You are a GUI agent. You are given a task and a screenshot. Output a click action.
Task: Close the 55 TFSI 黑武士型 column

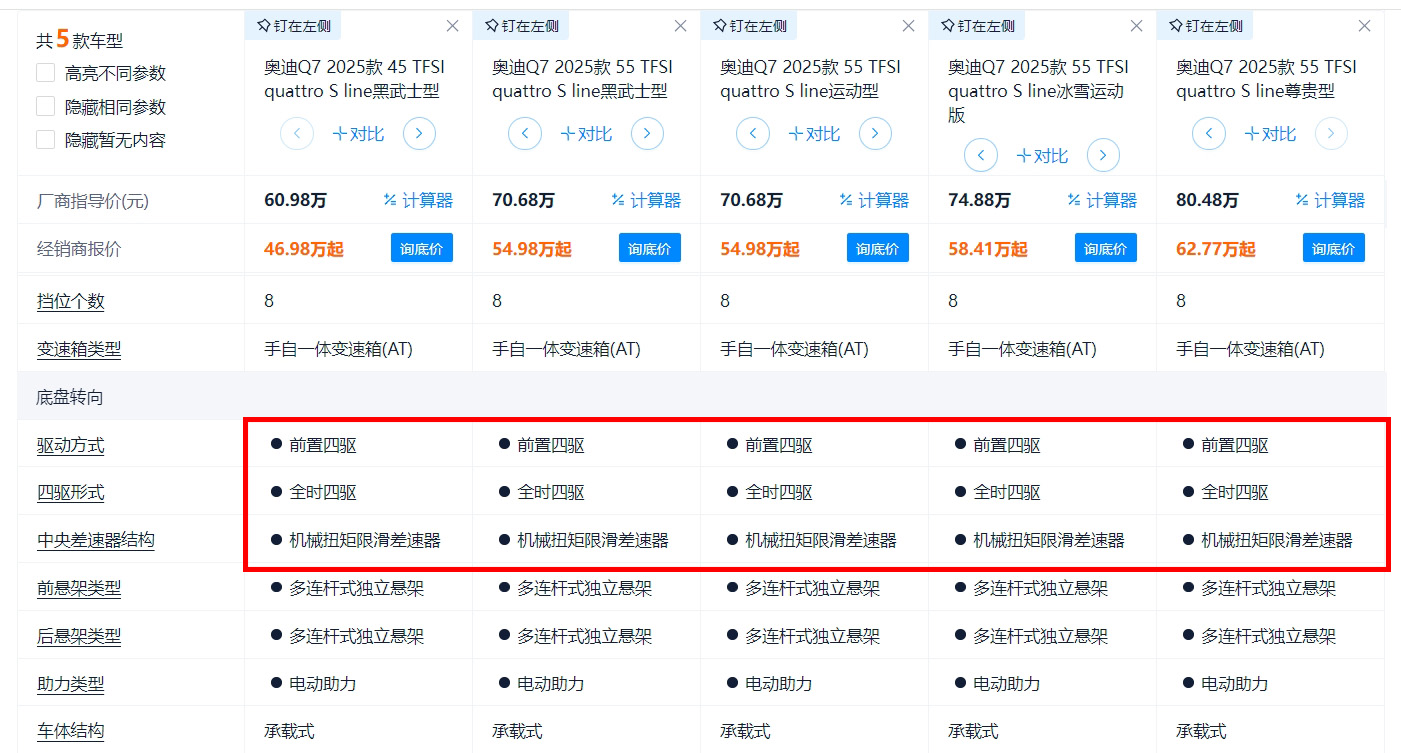point(681,26)
